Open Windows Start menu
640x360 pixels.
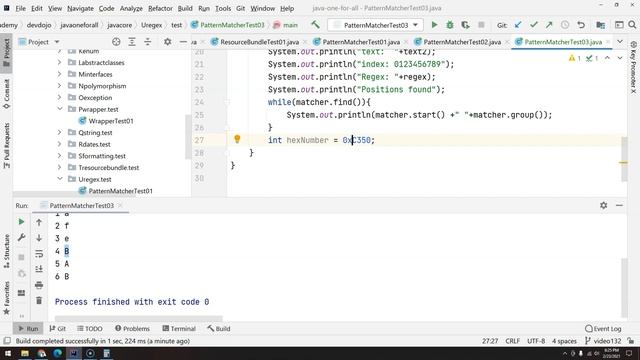point(8,353)
